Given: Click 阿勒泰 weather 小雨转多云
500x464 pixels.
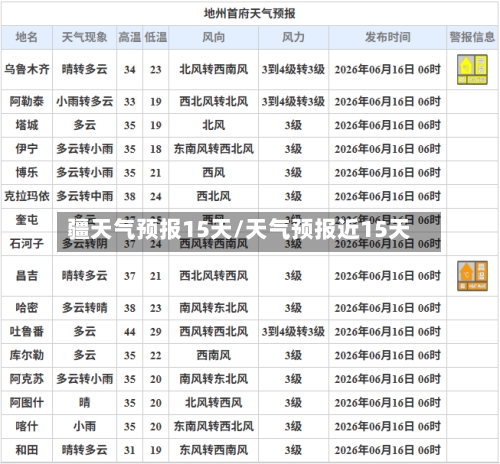Looking at the screenshot, I should click(x=84, y=101).
